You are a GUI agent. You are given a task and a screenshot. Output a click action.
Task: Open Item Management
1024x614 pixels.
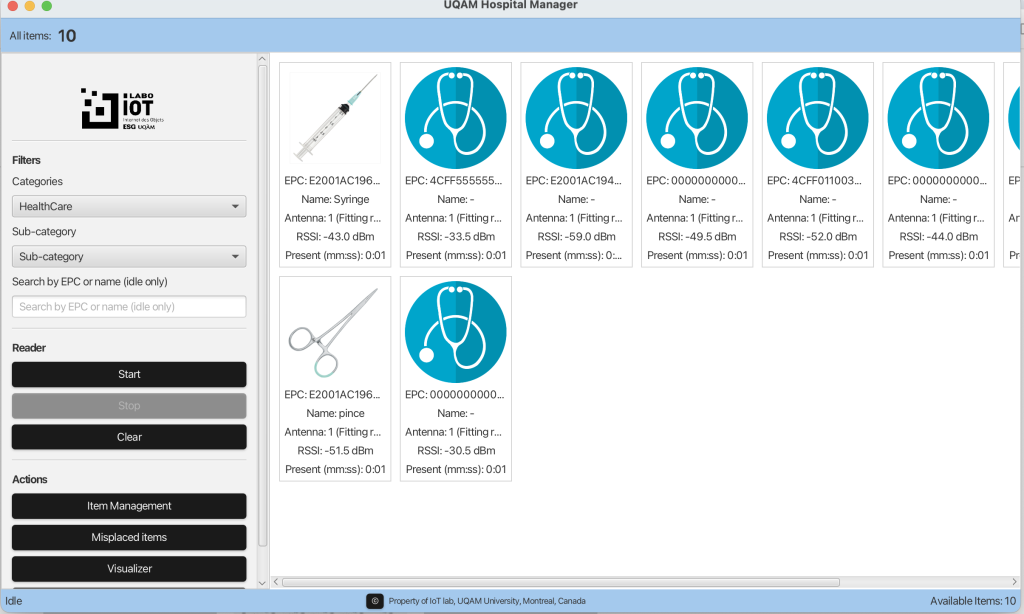point(129,506)
